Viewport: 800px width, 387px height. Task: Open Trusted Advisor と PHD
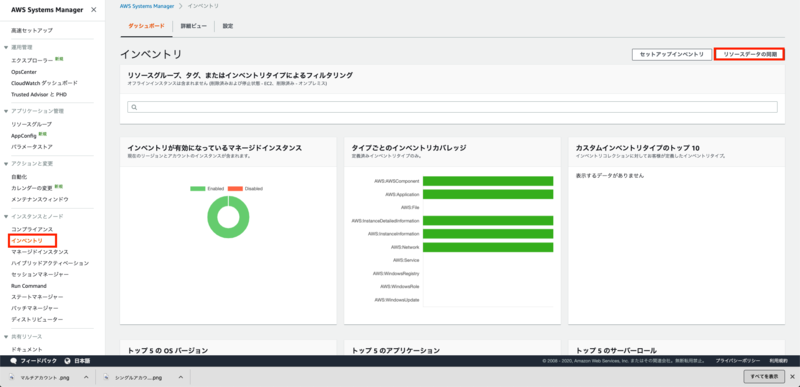(39, 94)
